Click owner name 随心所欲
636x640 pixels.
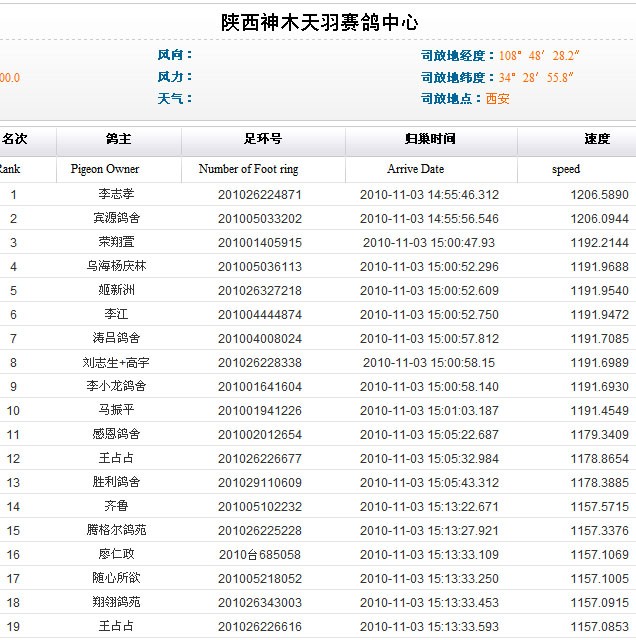(118, 578)
